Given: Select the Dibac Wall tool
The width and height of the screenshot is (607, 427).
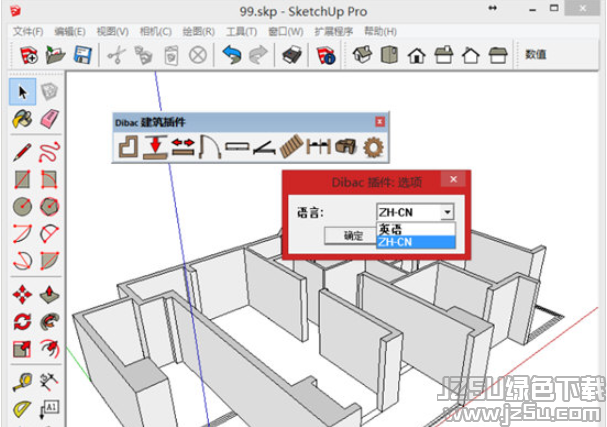Looking at the screenshot, I should 128,147.
